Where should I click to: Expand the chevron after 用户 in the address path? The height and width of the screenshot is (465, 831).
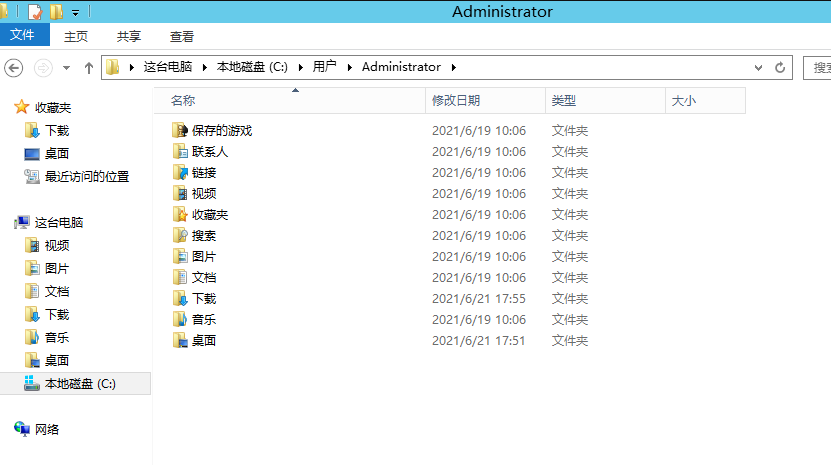coord(350,67)
